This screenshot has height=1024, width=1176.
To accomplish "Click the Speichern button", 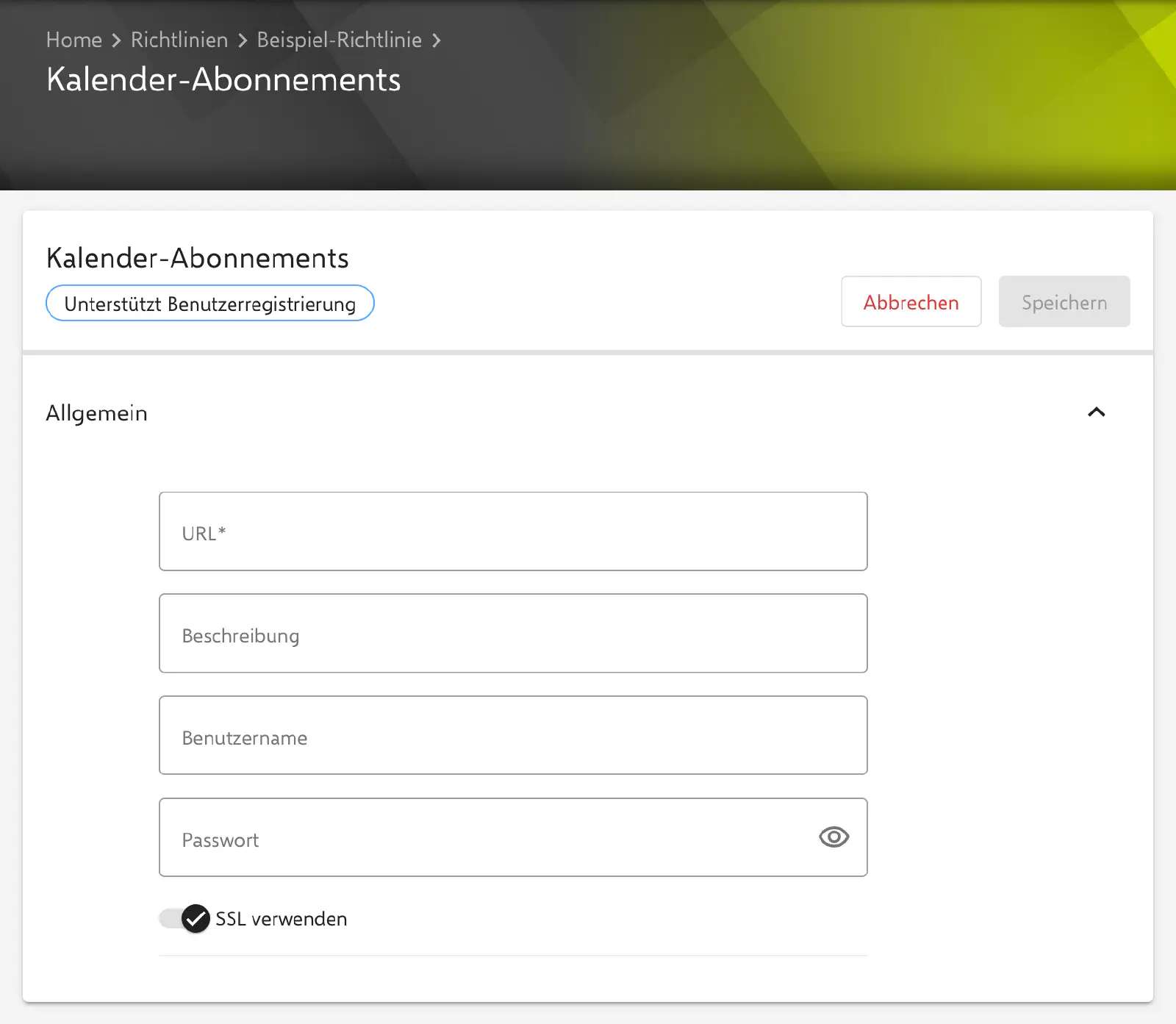I will tap(1064, 301).
